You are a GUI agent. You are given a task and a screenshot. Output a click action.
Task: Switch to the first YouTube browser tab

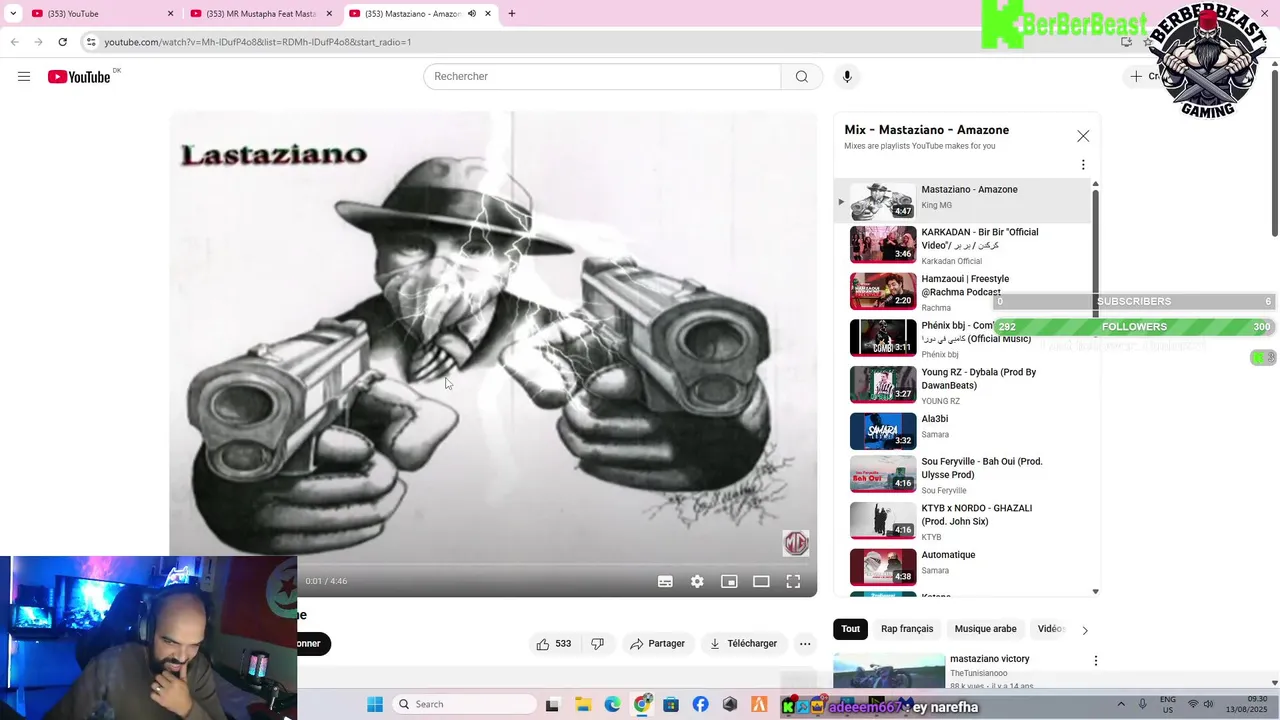(100, 14)
